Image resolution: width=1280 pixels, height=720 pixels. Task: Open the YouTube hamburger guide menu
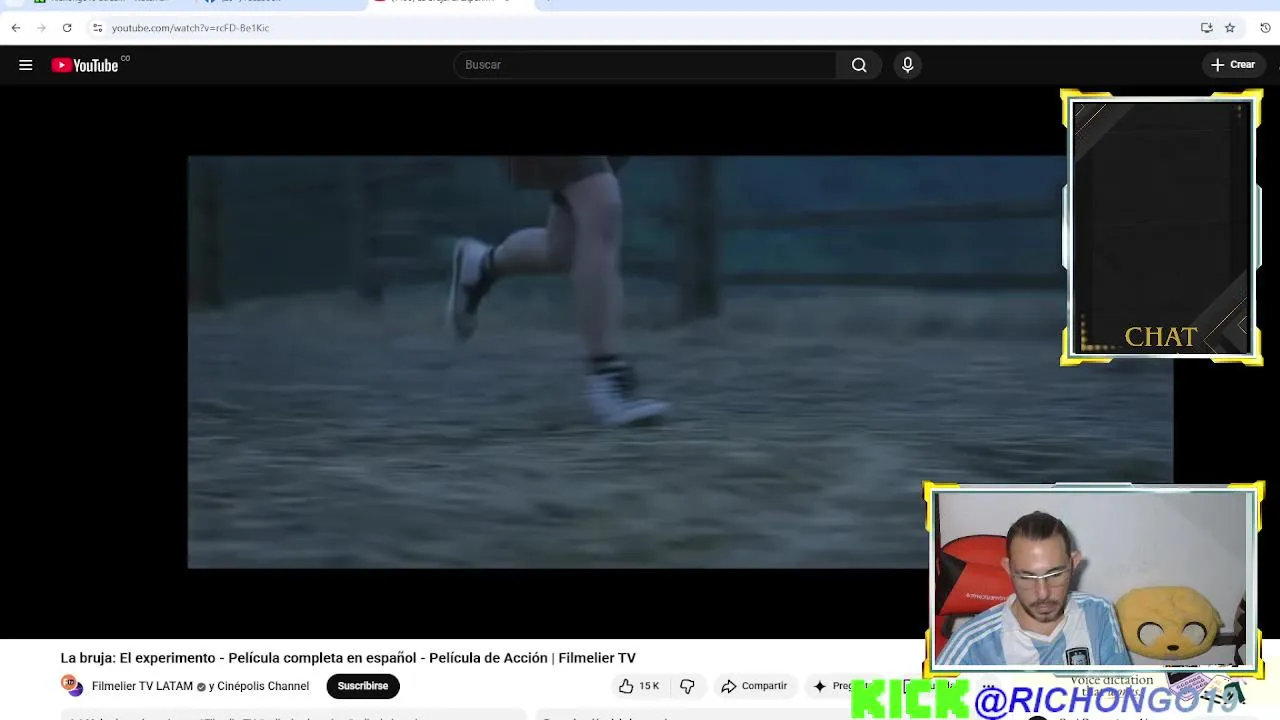pyautogui.click(x=26, y=65)
